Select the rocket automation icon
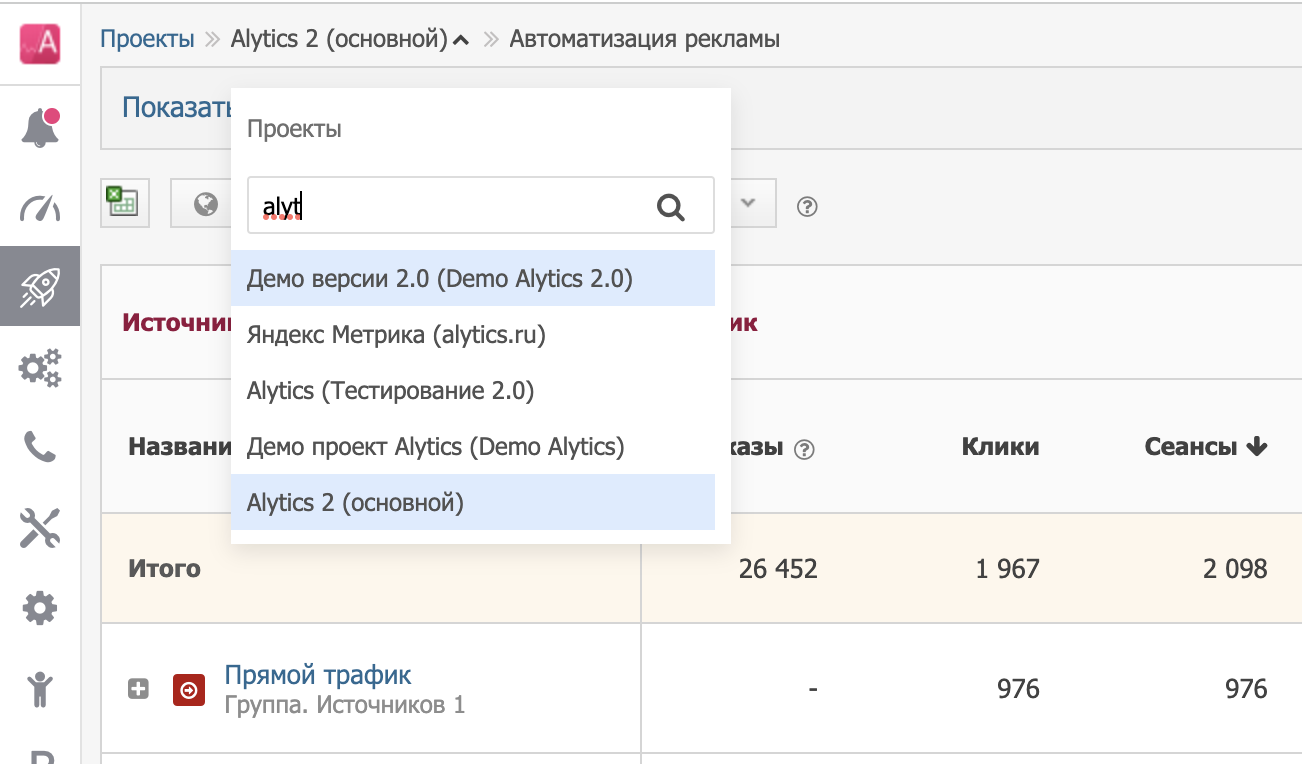The image size is (1302, 764). click(x=40, y=287)
